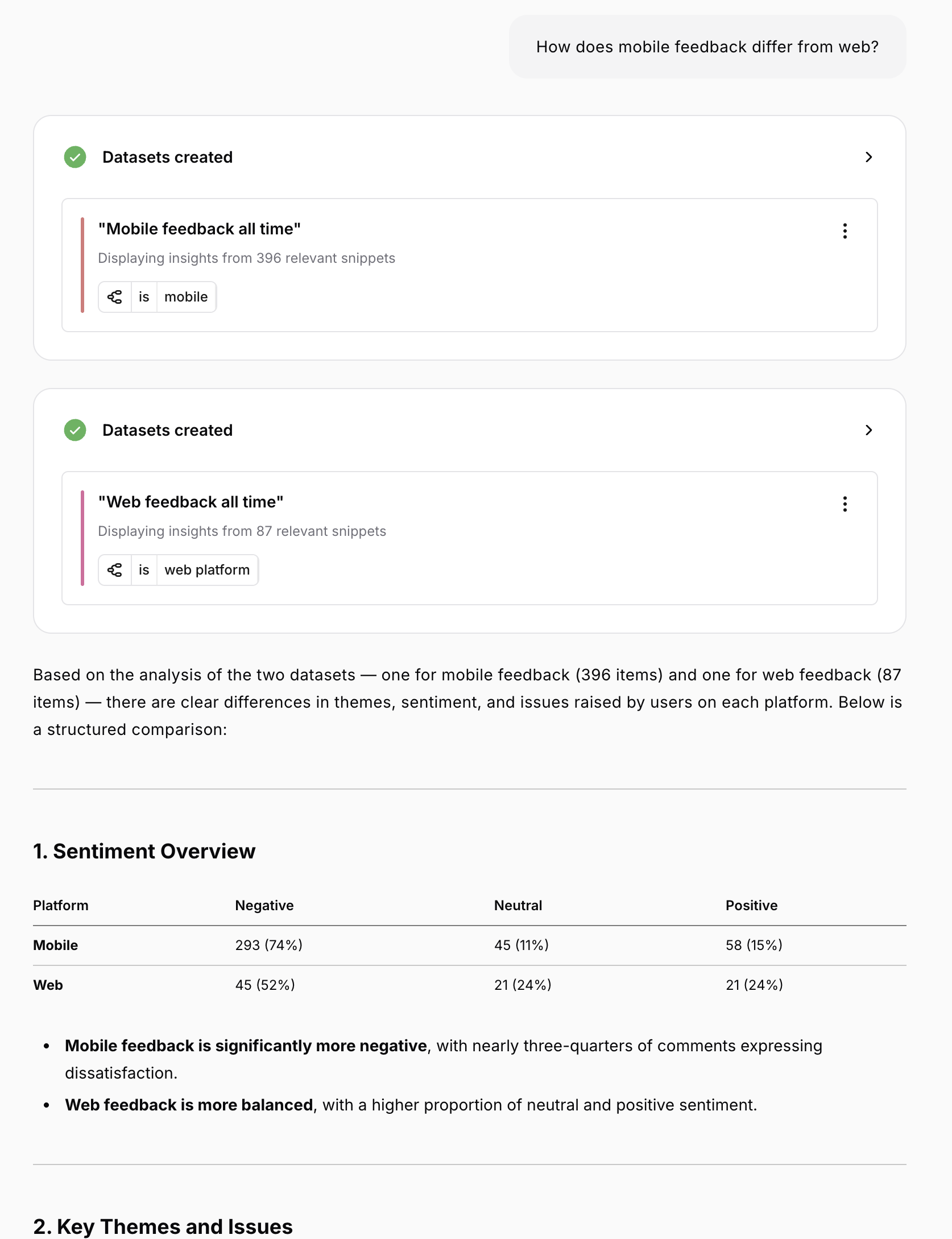Screen dimensions: 952x1239
Task: Open the "Mobile feedback all time" dataset title
Action: click(199, 228)
